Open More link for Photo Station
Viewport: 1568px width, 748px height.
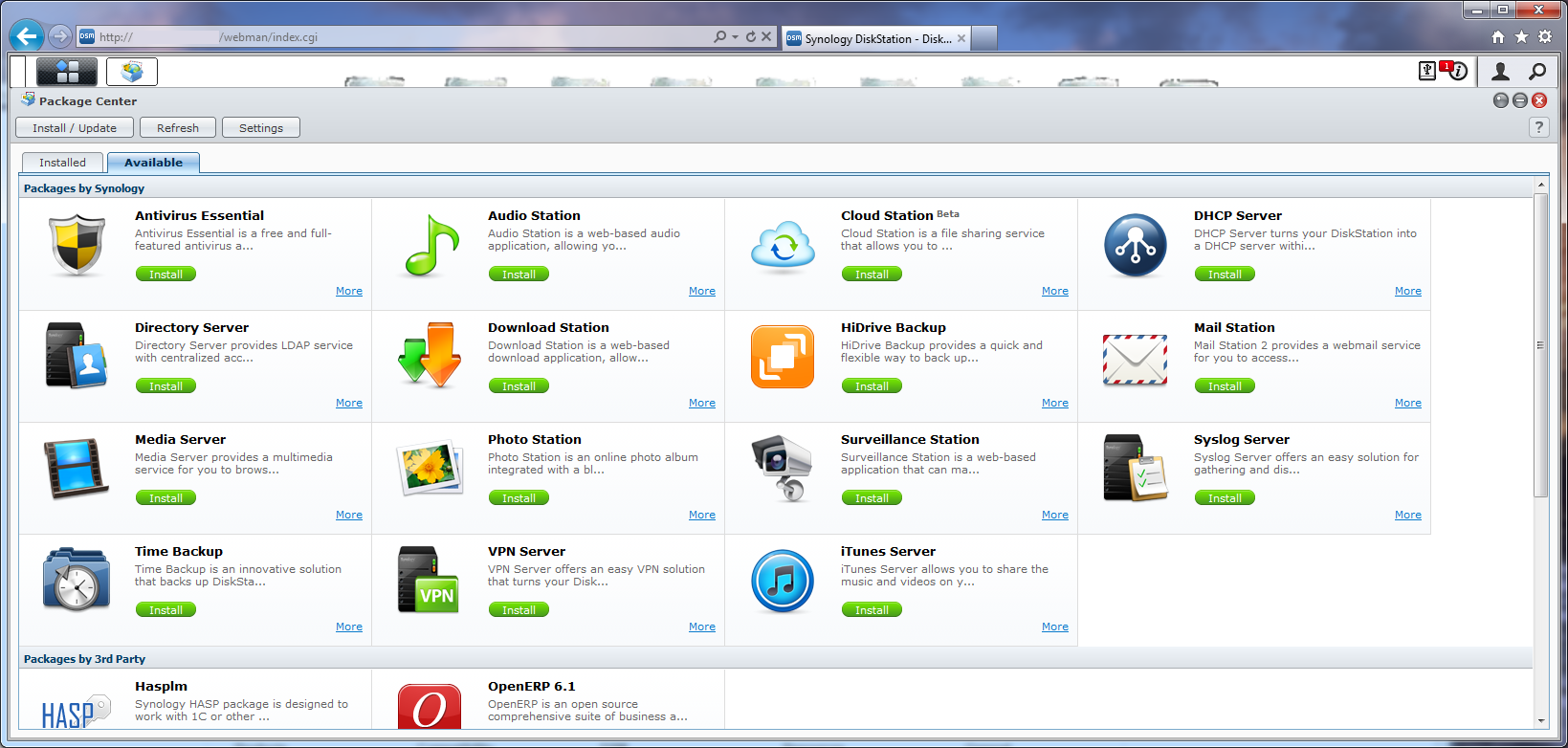pyautogui.click(x=702, y=515)
